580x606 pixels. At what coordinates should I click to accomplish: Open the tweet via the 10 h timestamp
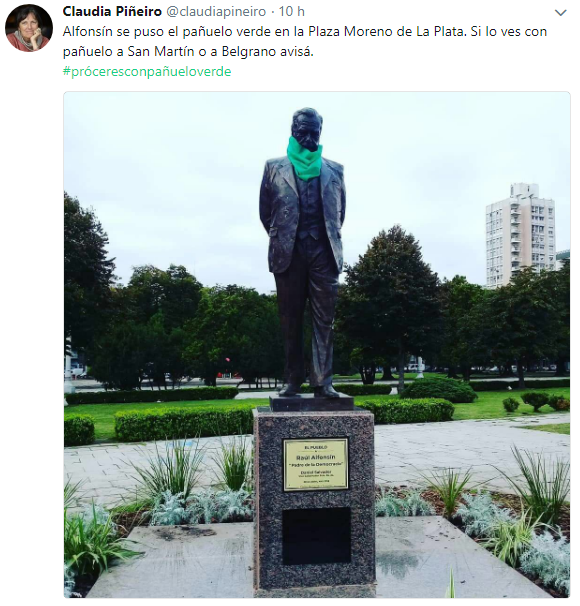292,12
